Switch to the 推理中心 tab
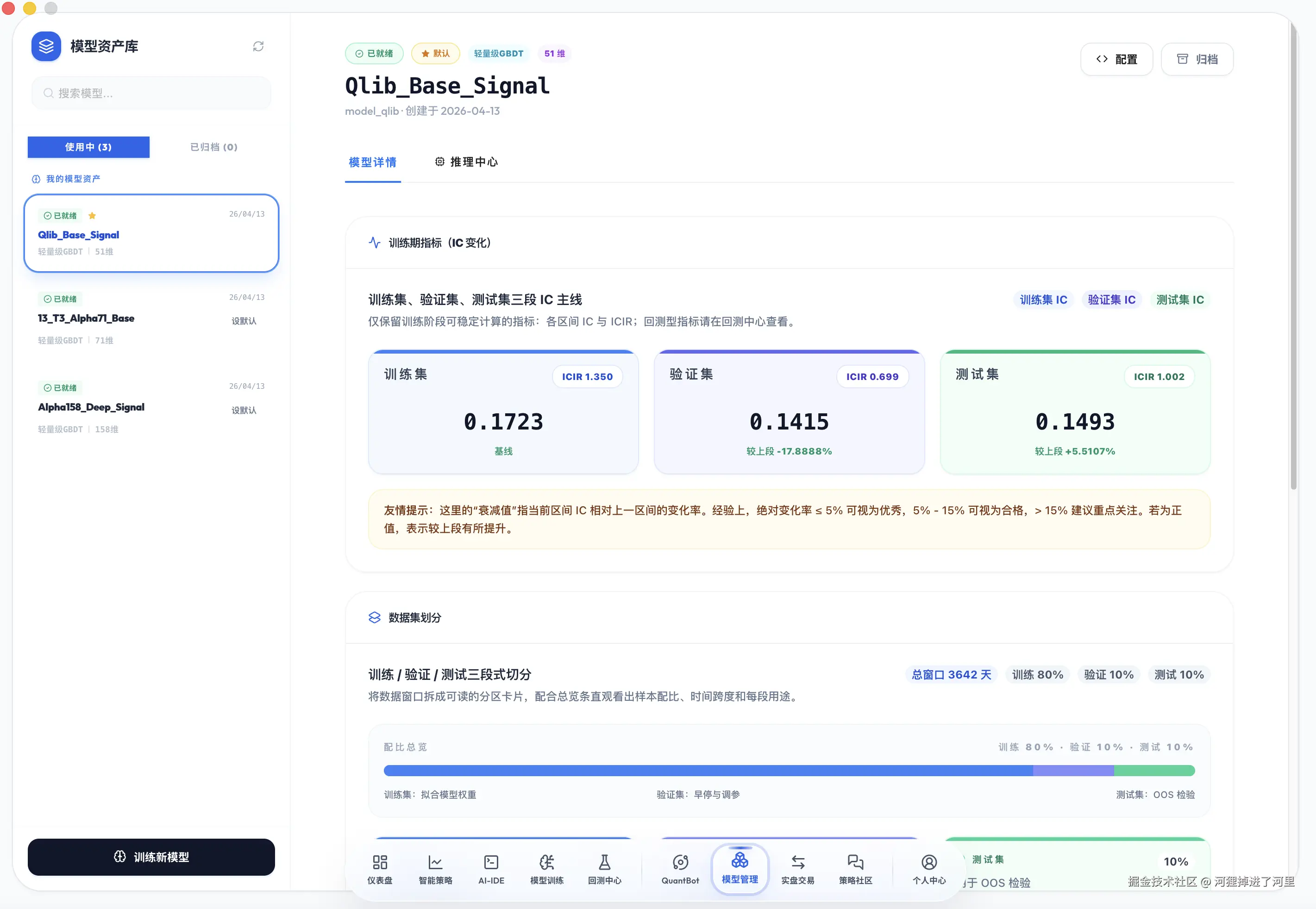 [x=467, y=162]
